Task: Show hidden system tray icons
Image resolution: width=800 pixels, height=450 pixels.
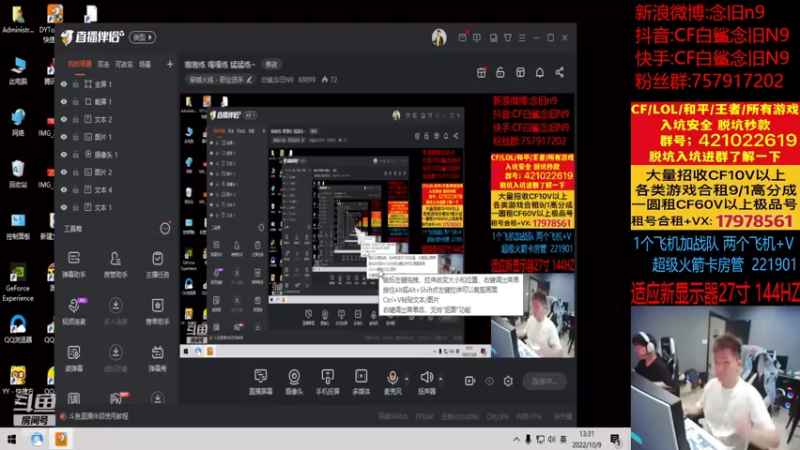Action: [x=516, y=439]
